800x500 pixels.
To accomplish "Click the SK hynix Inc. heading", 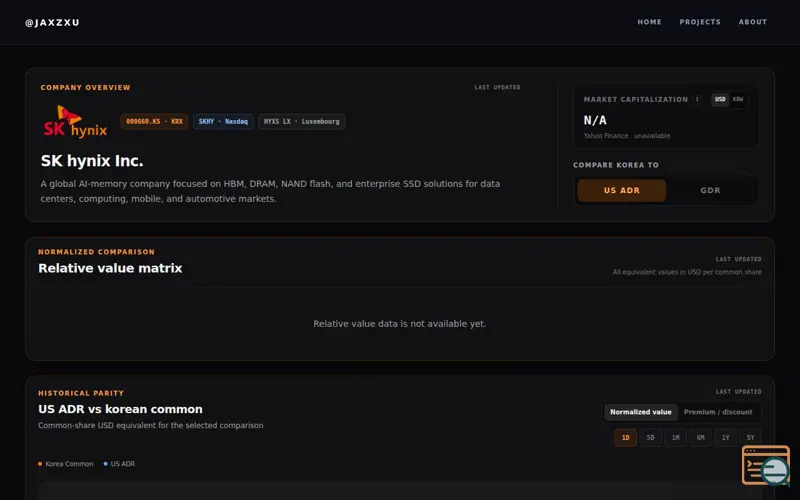I will (92, 161).
